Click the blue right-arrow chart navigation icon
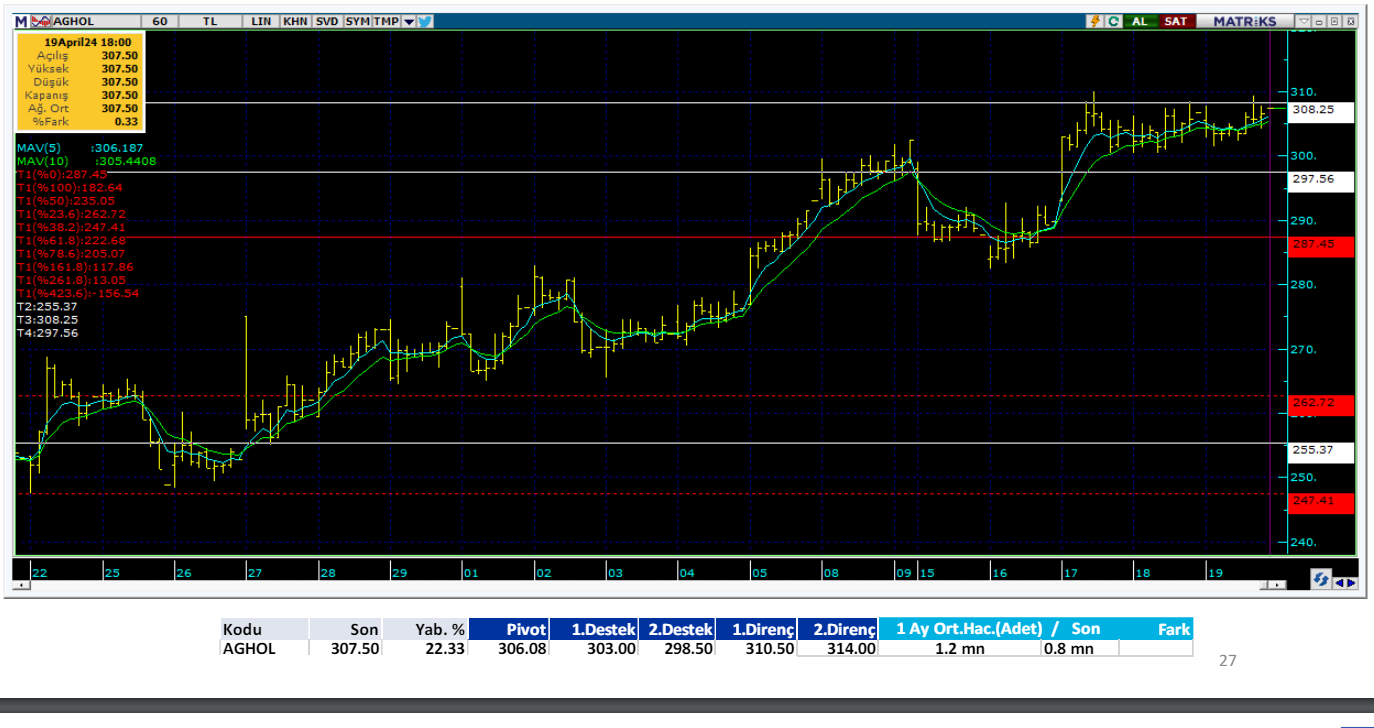This screenshot has width=1374, height=728. pos(1351,582)
